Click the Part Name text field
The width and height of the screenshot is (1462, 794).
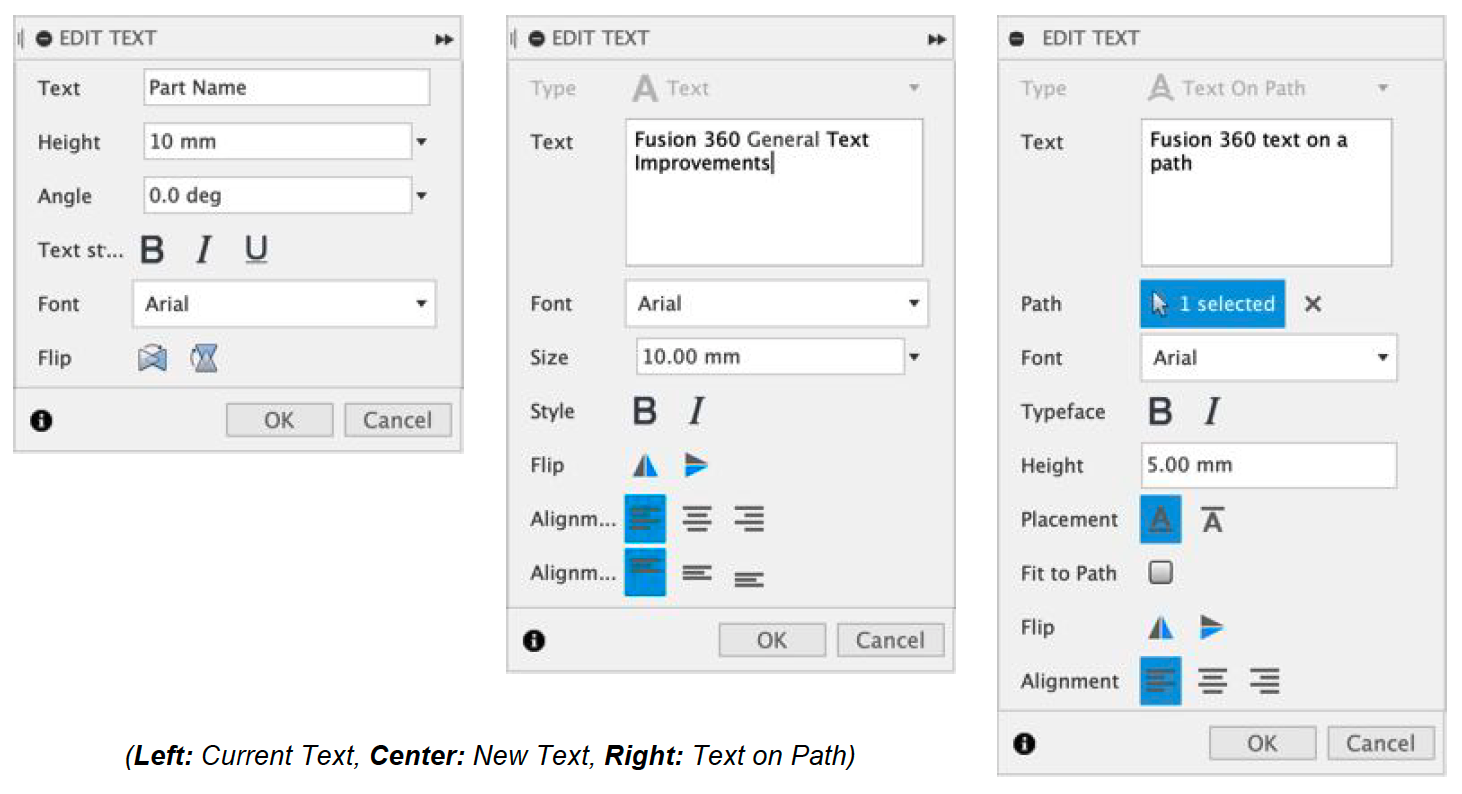coord(286,88)
